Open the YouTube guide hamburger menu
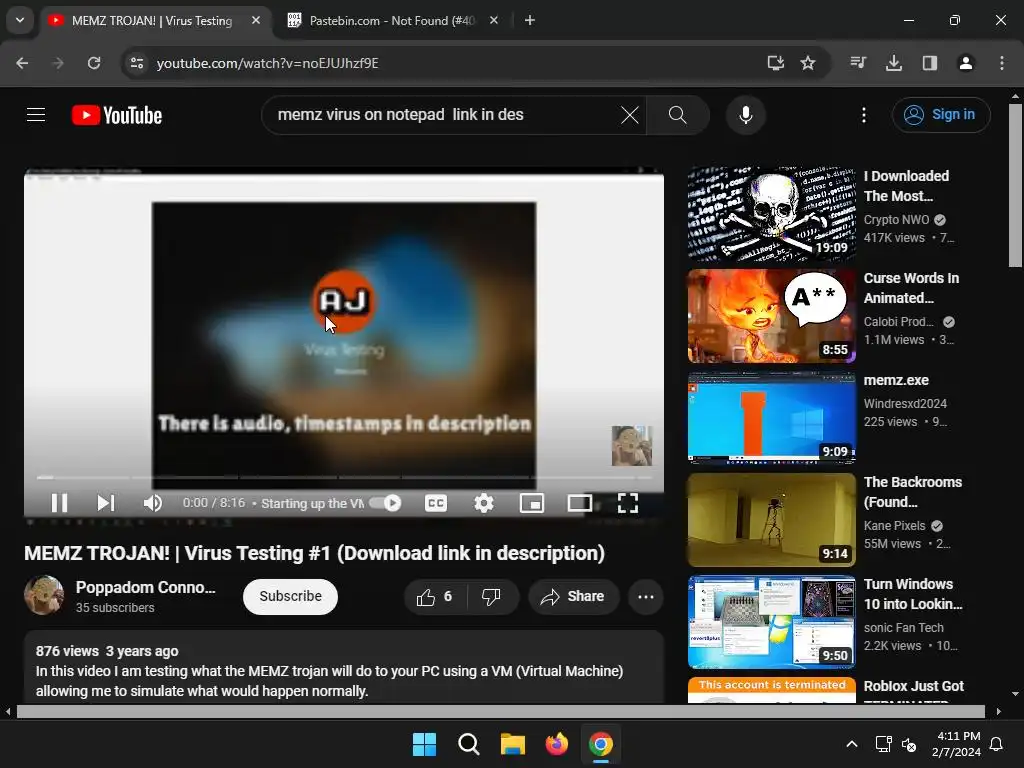Image resolution: width=1024 pixels, height=768 pixels. [x=36, y=115]
